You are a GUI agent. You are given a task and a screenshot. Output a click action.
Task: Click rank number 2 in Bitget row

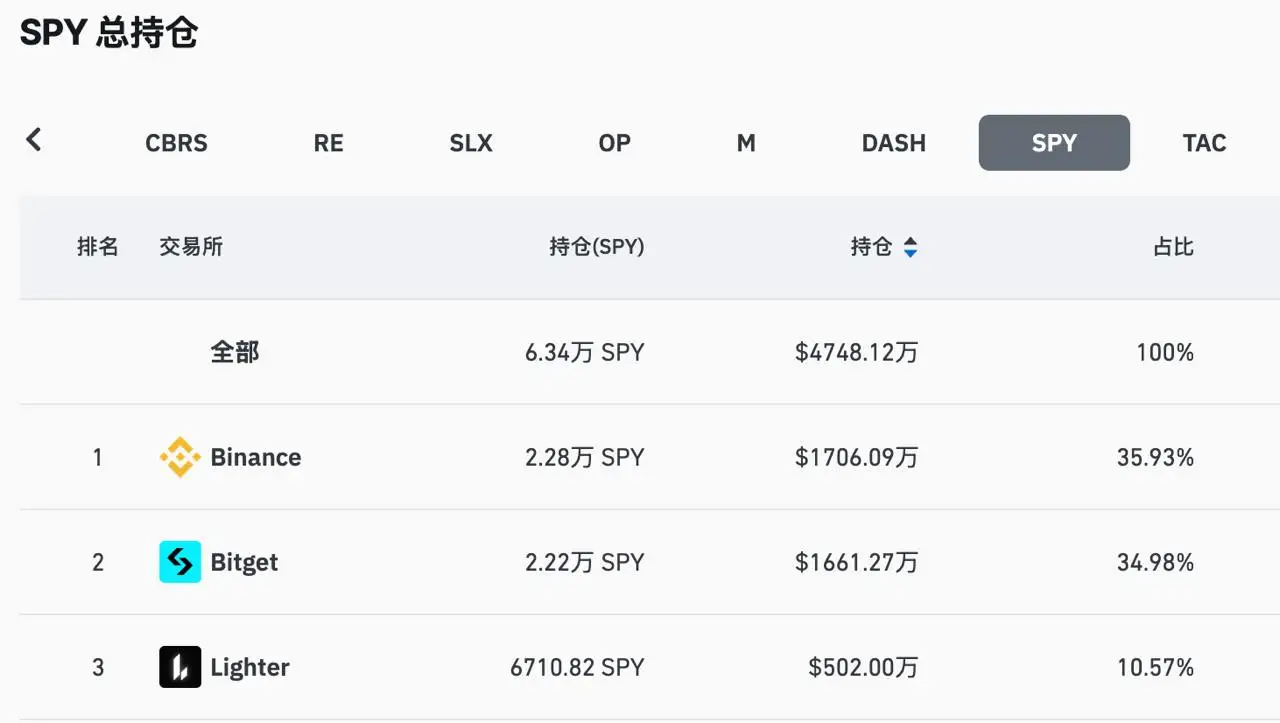(x=98, y=562)
